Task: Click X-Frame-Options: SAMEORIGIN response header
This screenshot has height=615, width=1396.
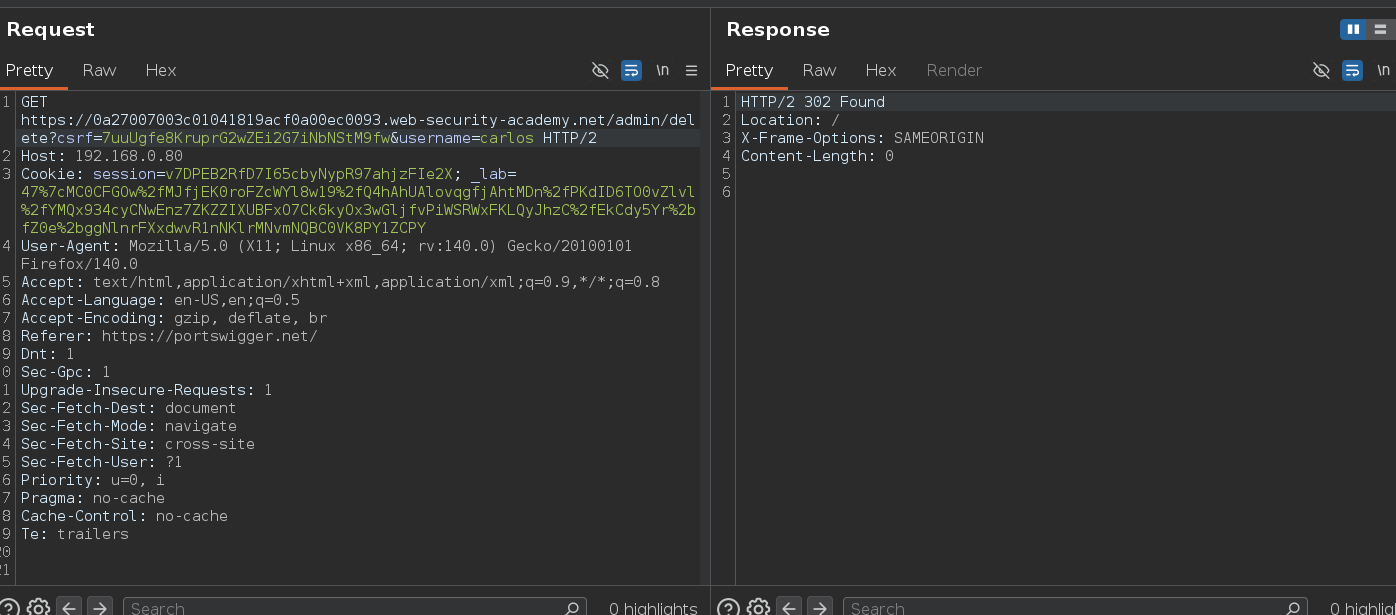Action: [x=862, y=138]
